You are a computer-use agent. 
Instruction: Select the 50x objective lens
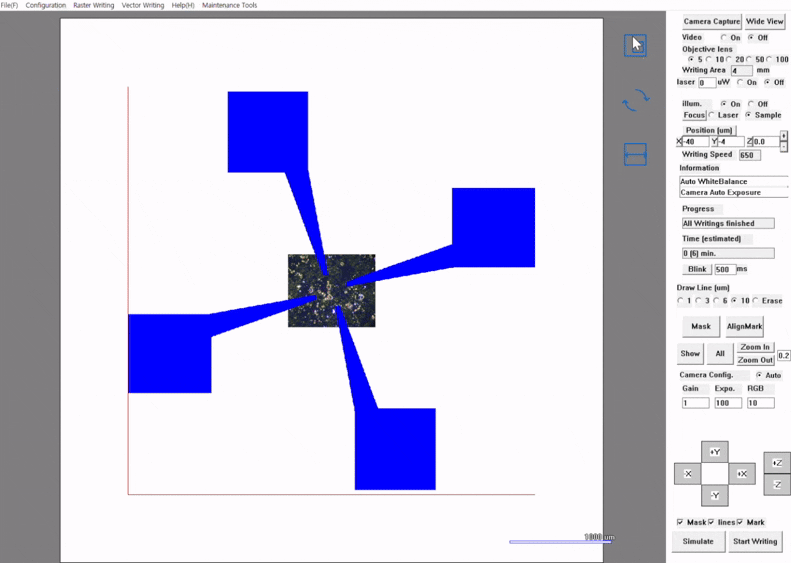click(749, 60)
